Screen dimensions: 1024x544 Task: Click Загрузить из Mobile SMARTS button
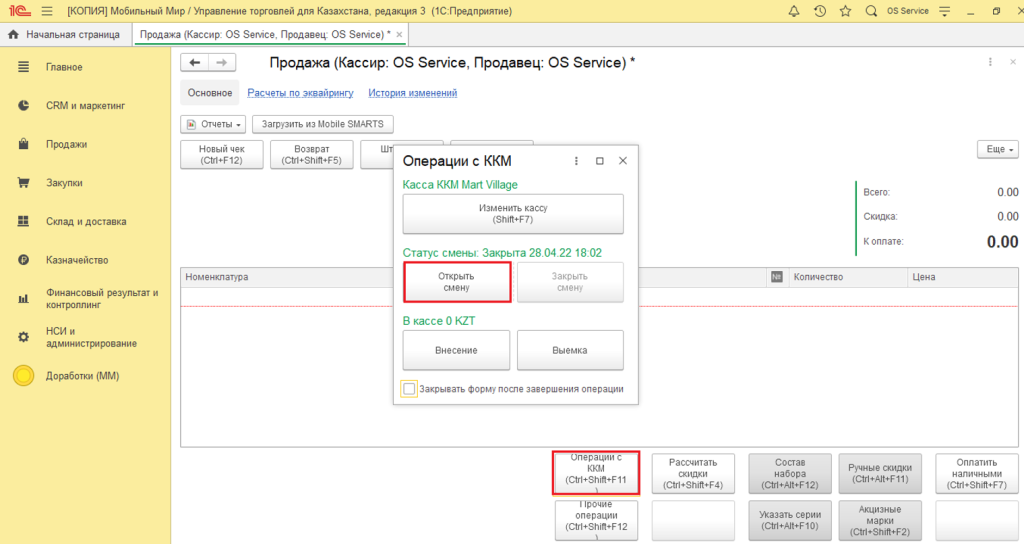(323, 124)
